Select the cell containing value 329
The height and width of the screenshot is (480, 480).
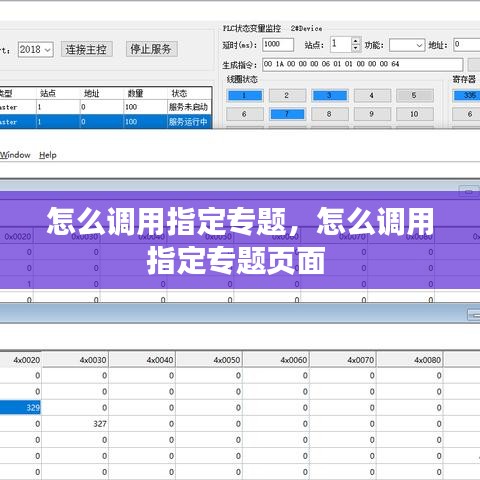coord(20,408)
